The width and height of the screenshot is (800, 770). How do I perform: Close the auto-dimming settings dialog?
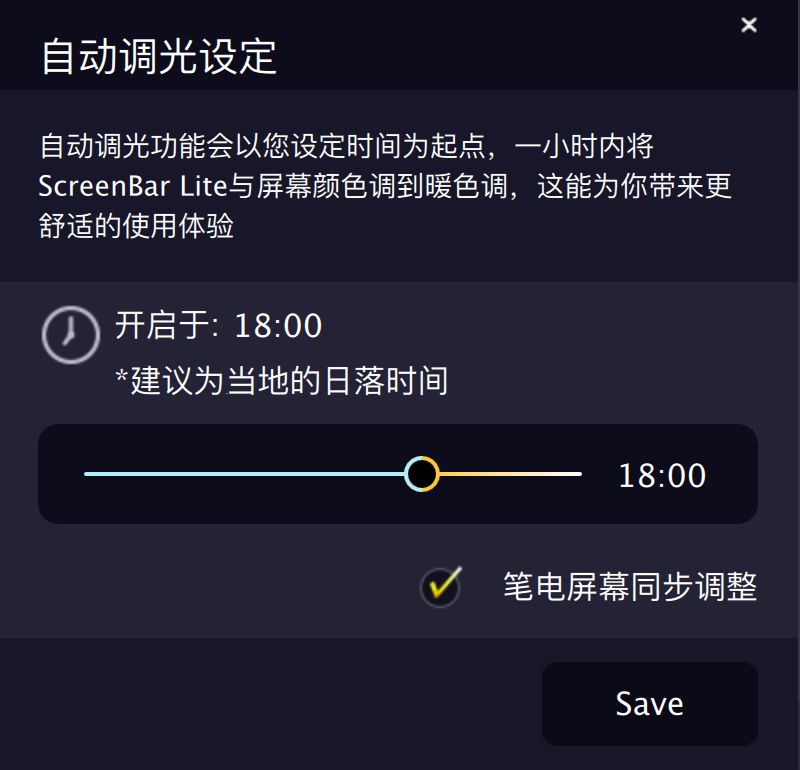click(749, 25)
